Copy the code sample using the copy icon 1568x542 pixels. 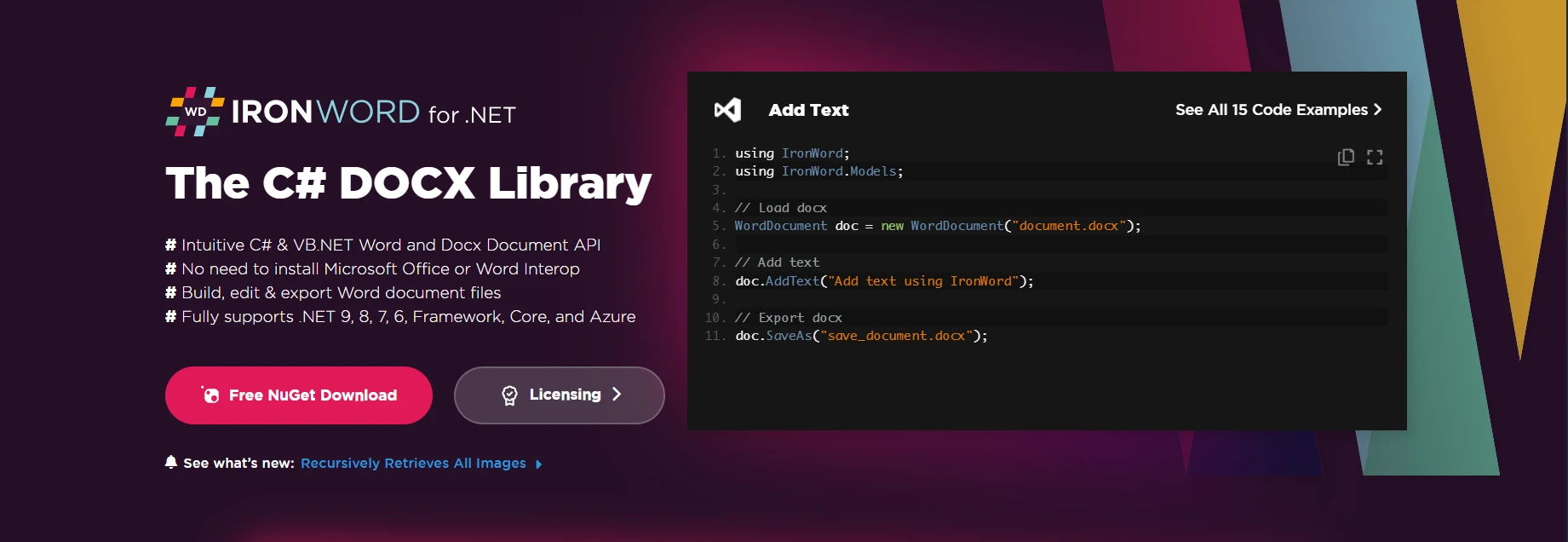pyautogui.click(x=1346, y=157)
